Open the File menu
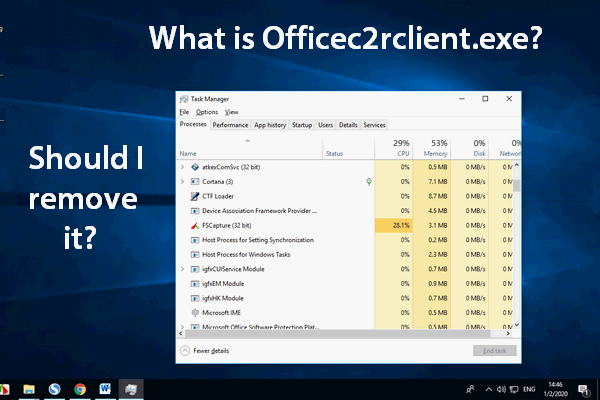The width and height of the screenshot is (600, 400). click(184, 112)
